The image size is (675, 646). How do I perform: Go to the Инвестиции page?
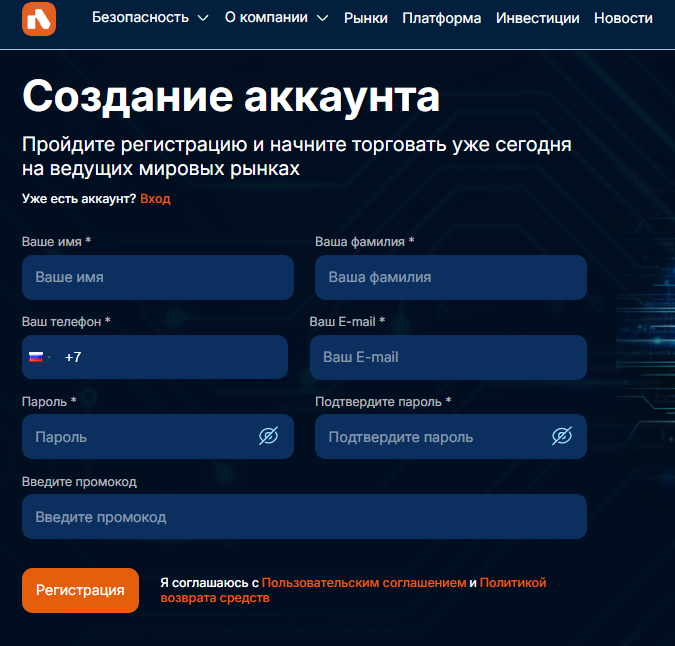click(x=537, y=18)
